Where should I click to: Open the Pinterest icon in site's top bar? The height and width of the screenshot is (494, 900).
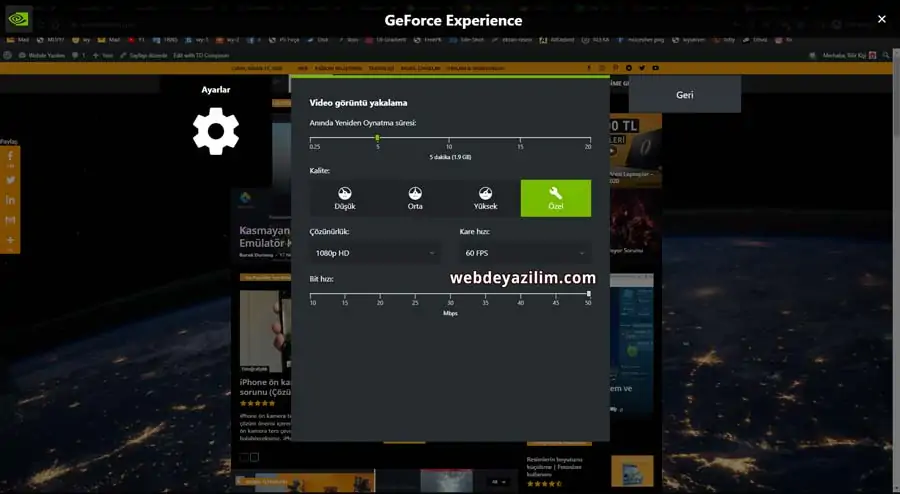pyautogui.click(x=615, y=68)
